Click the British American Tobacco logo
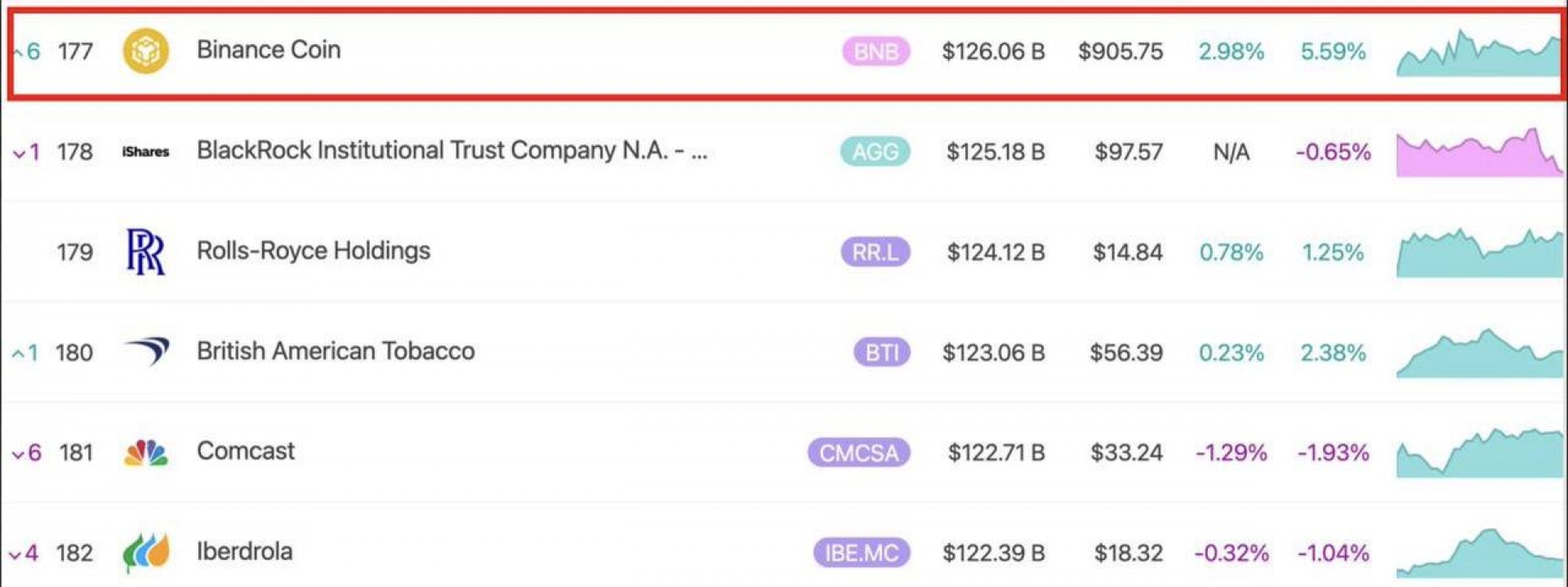This screenshot has height=587, width=1568. [x=147, y=351]
